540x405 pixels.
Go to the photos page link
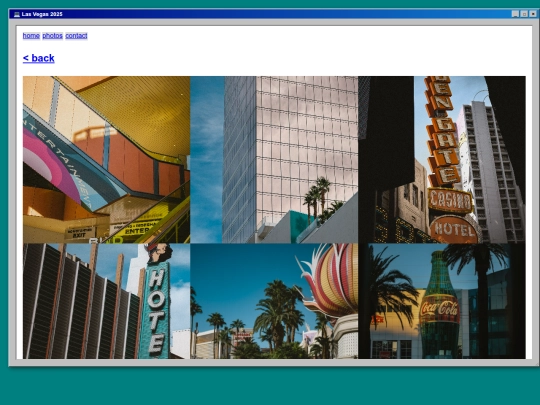tap(52, 35)
